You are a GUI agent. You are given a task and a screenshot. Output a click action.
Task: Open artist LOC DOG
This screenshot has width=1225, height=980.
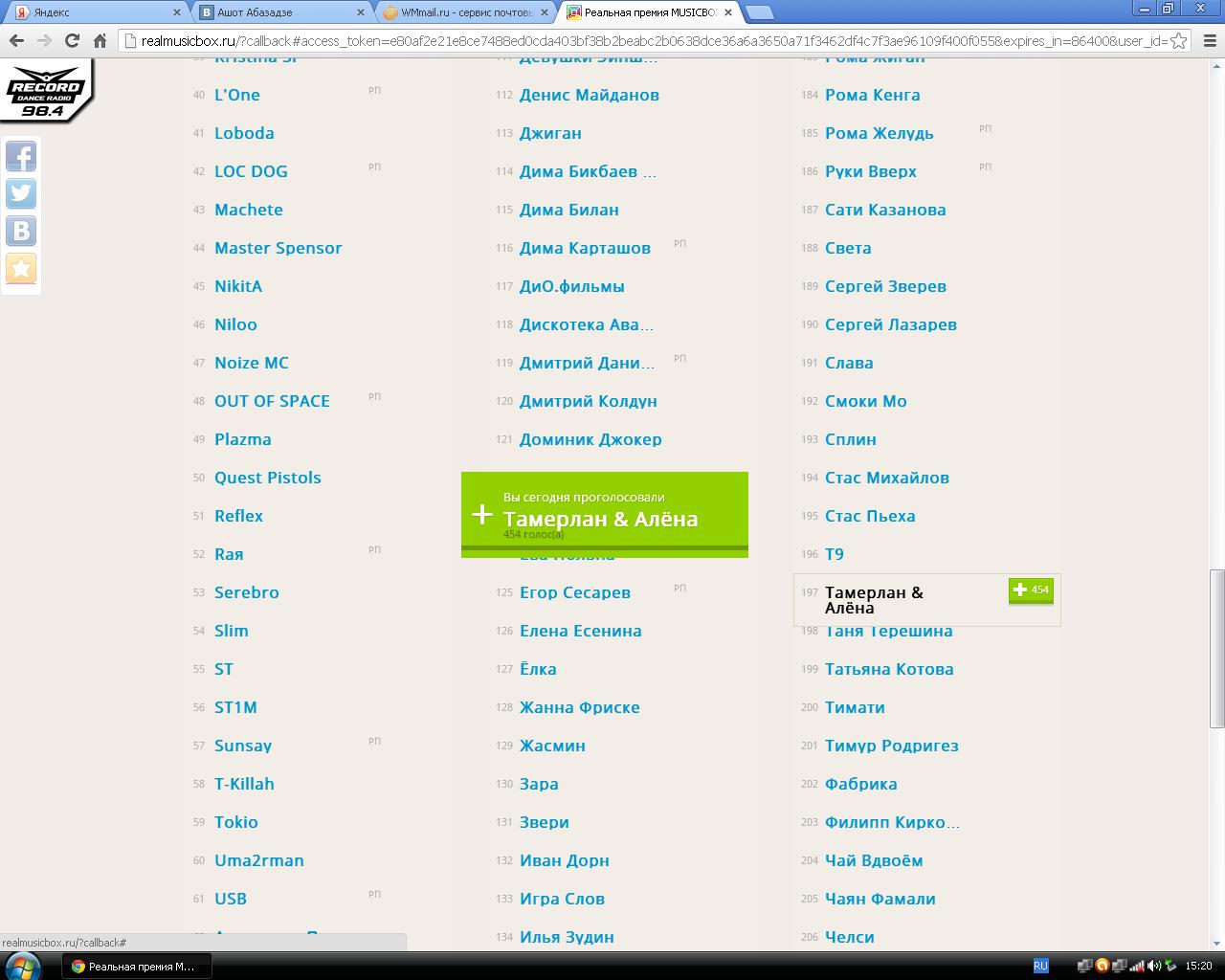pyautogui.click(x=251, y=171)
